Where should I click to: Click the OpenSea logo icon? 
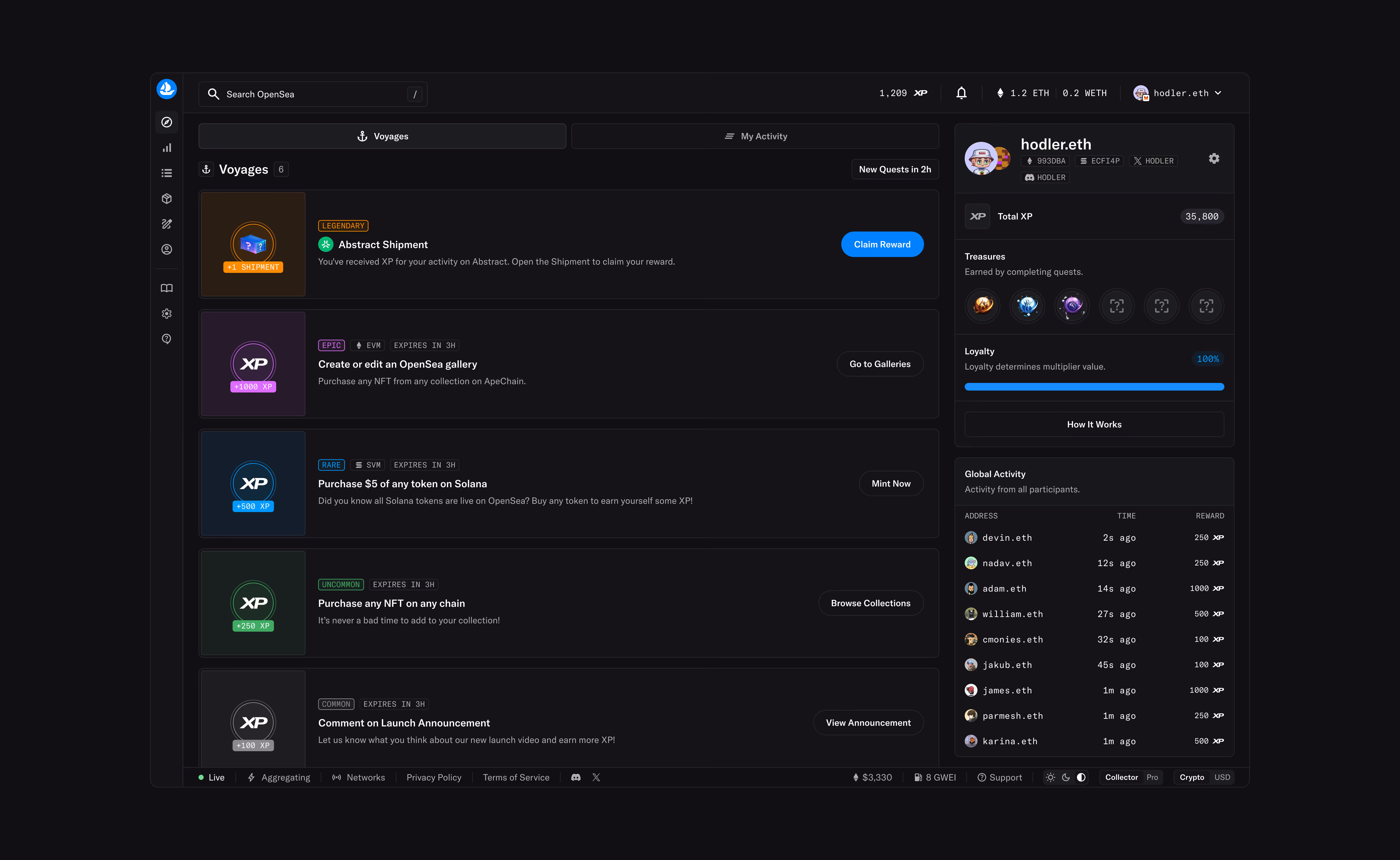coord(167,89)
